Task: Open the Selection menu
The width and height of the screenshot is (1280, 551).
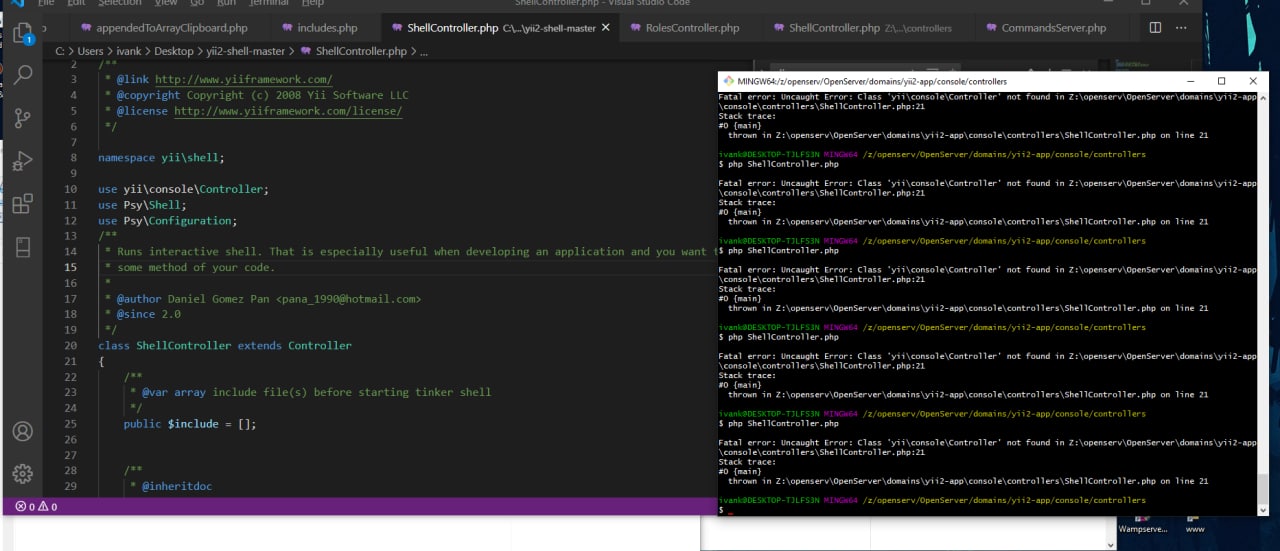Action: click(120, 3)
